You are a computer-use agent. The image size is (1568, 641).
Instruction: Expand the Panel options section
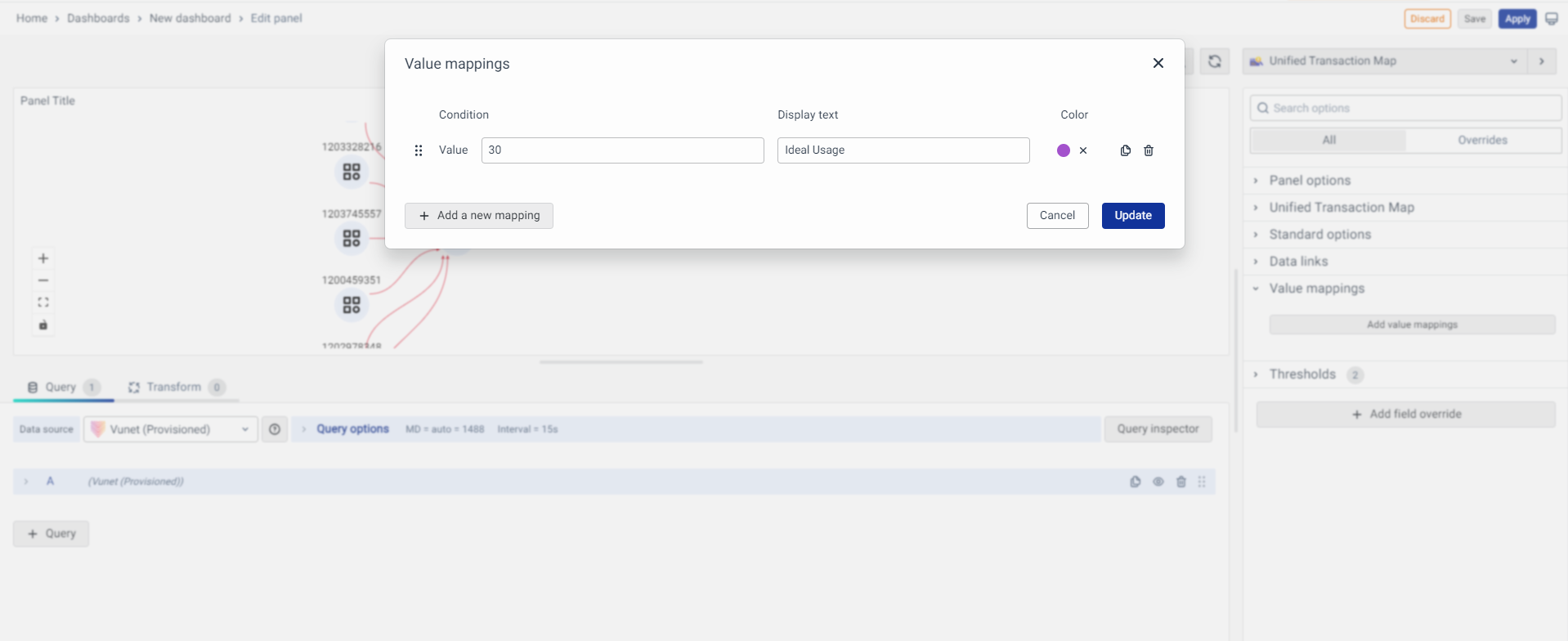pos(1309,181)
